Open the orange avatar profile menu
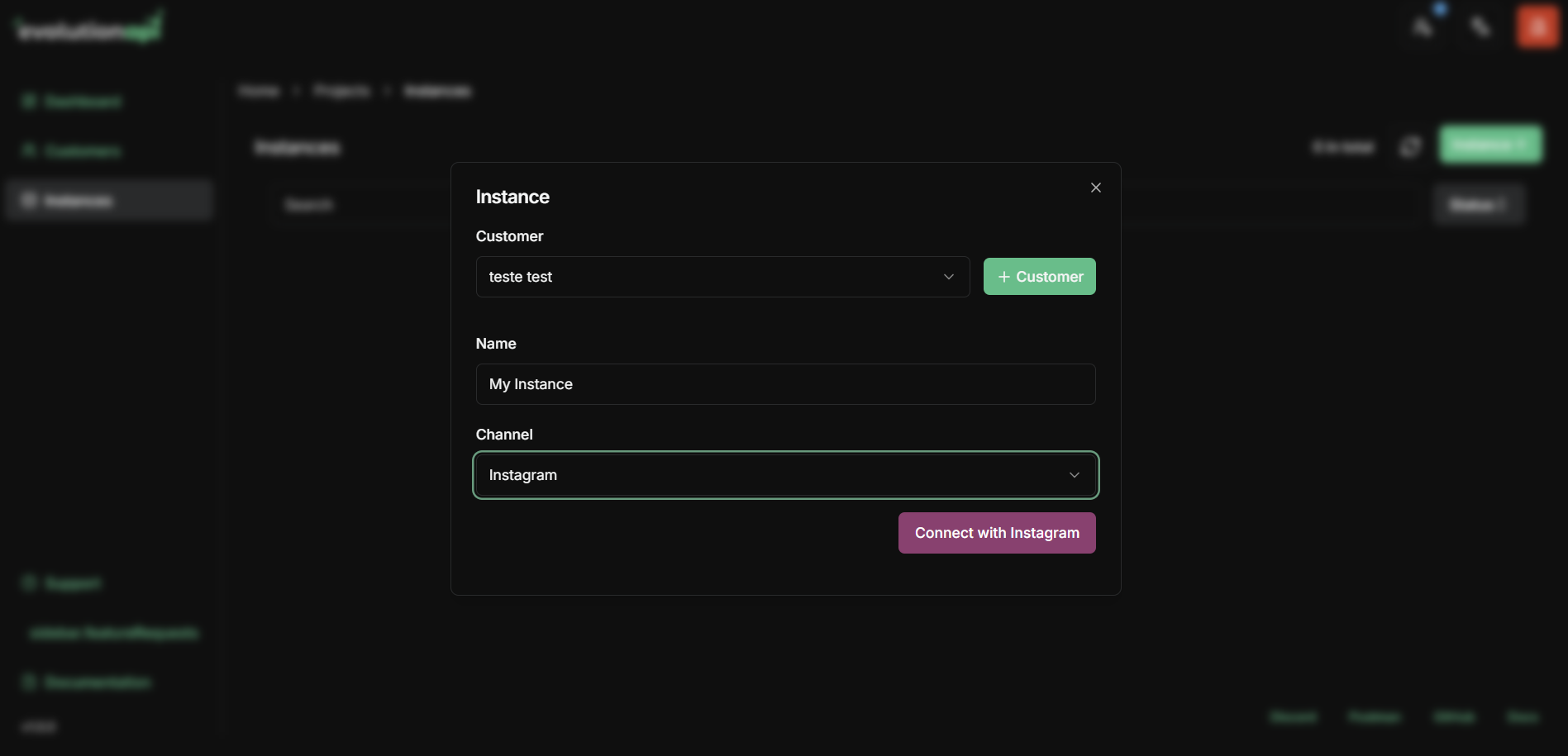 click(1537, 26)
